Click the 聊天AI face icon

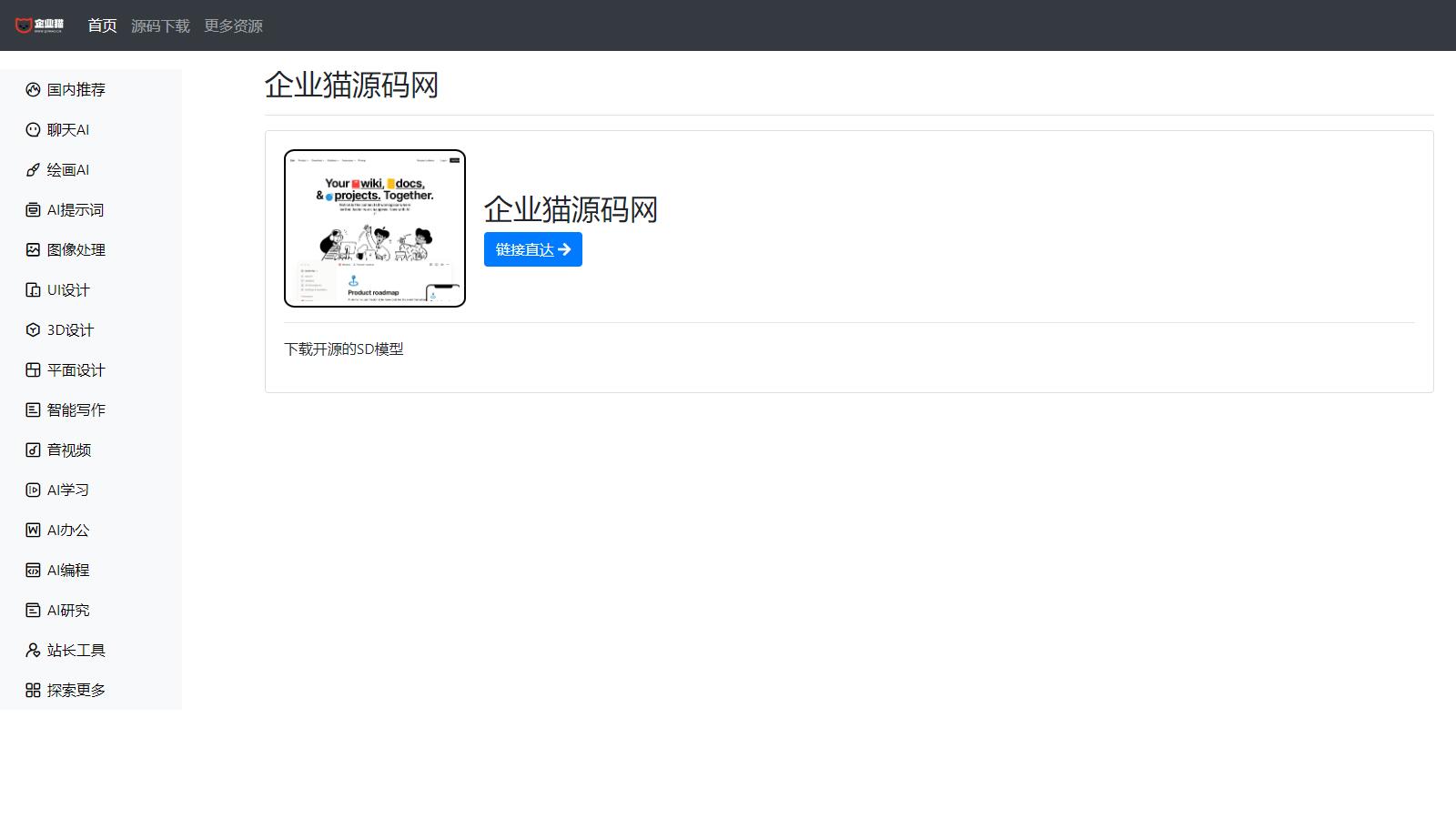33,129
